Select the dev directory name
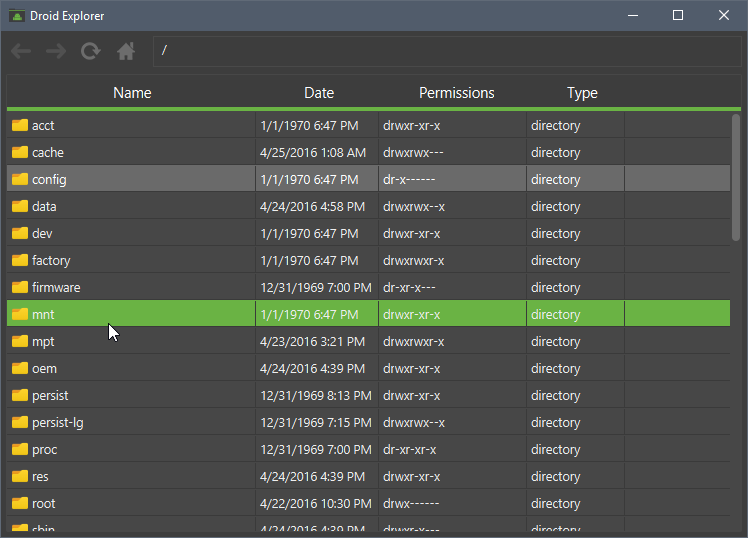 tap(42, 234)
